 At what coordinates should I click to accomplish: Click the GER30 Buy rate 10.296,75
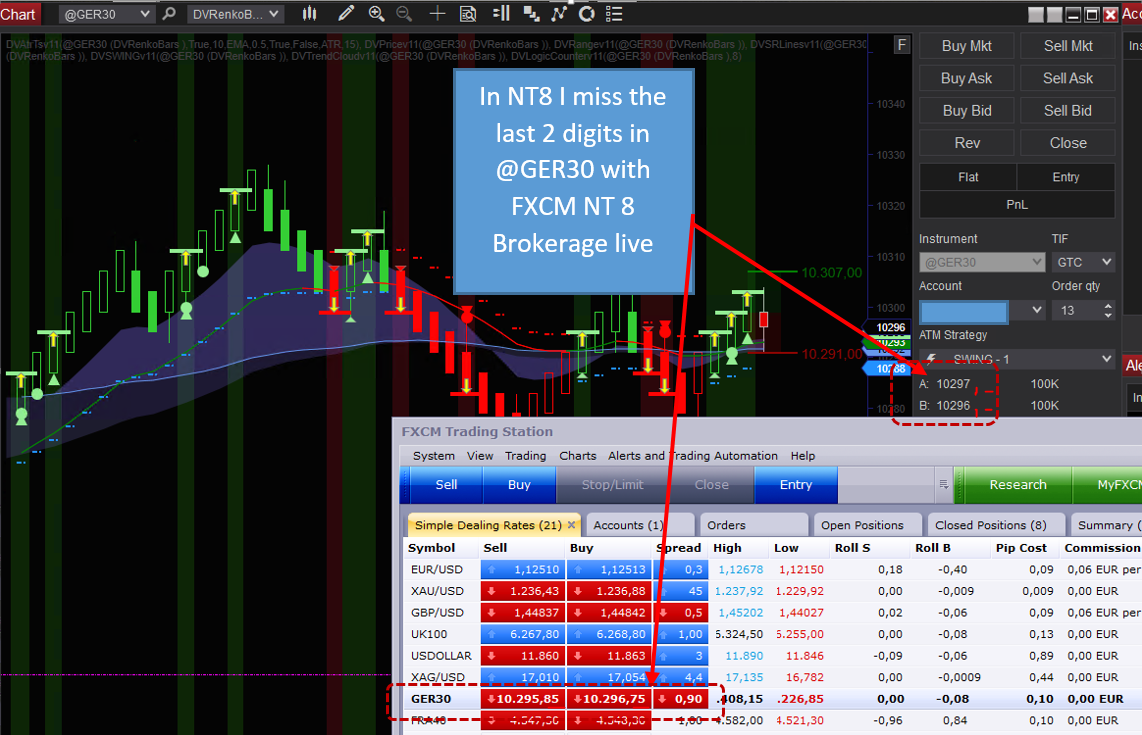tap(609, 699)
